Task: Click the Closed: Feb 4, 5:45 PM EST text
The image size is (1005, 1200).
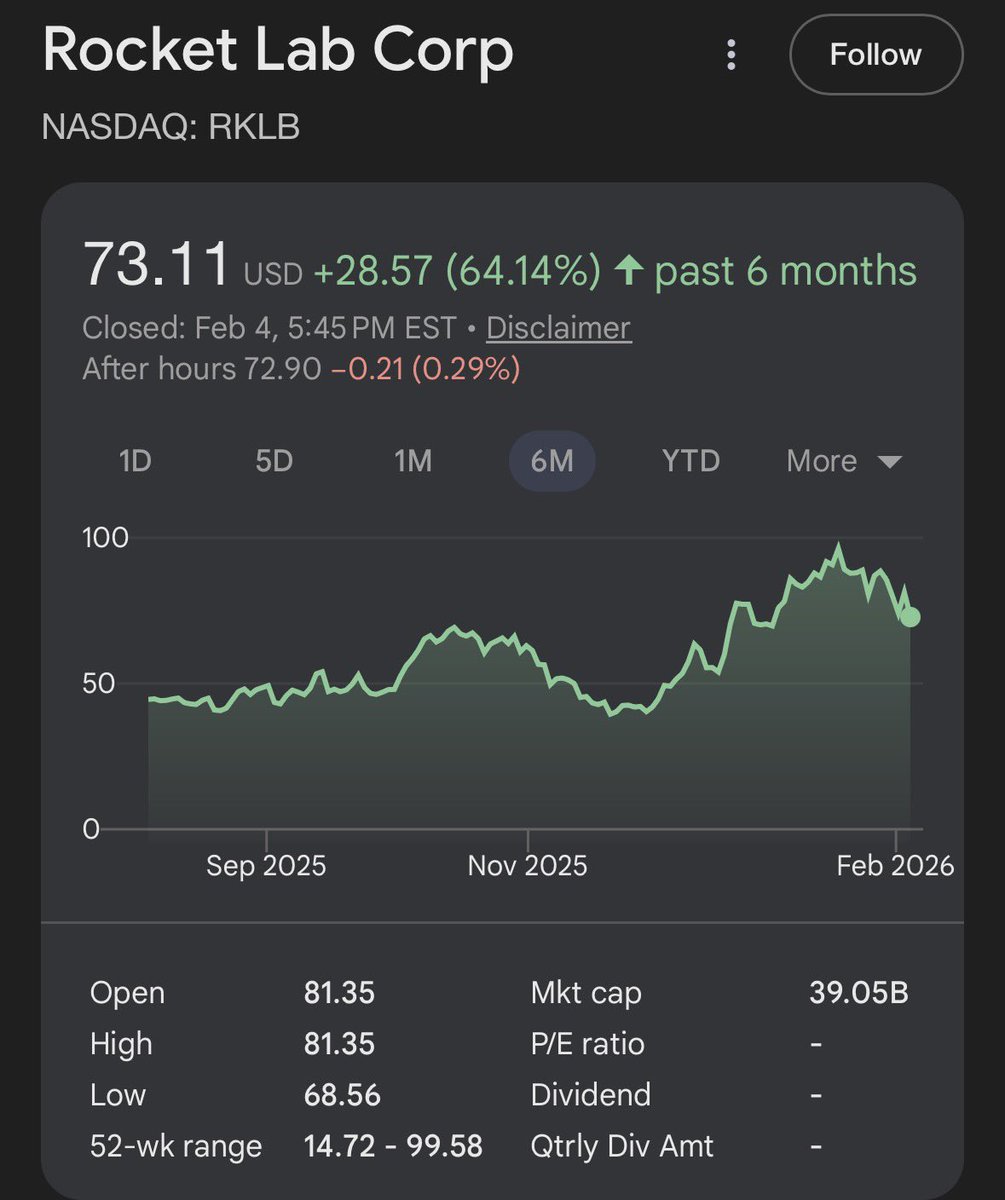Action: tap(269, 328)
